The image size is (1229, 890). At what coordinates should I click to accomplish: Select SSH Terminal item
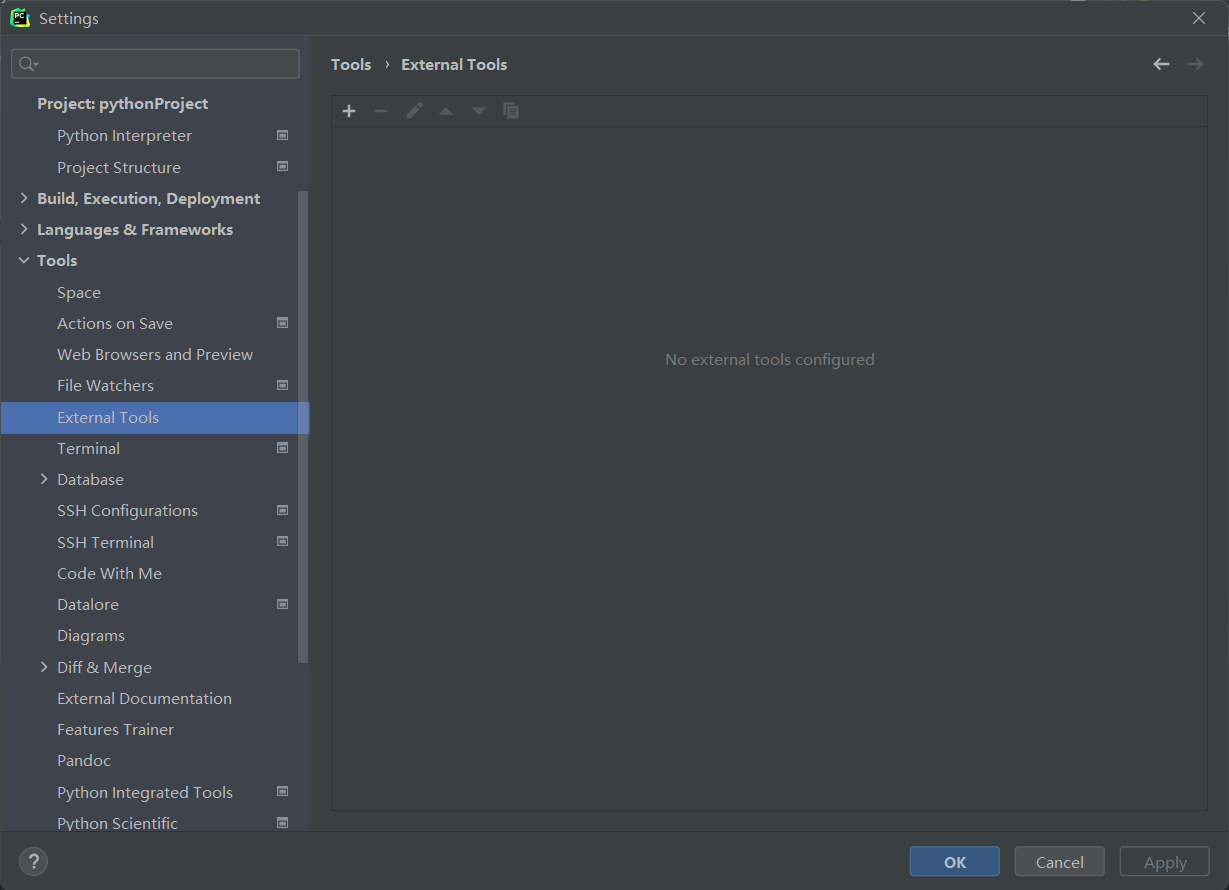coord(105,542)
